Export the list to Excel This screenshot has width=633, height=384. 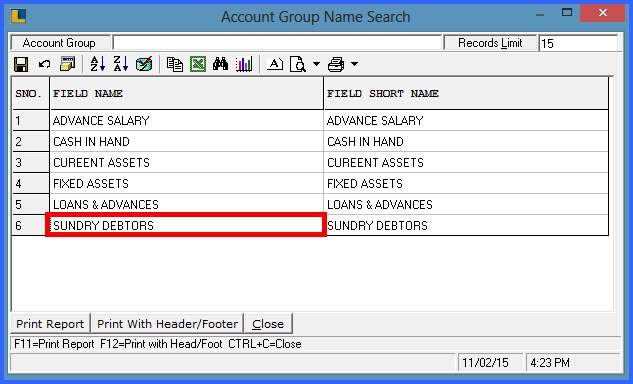198,64
